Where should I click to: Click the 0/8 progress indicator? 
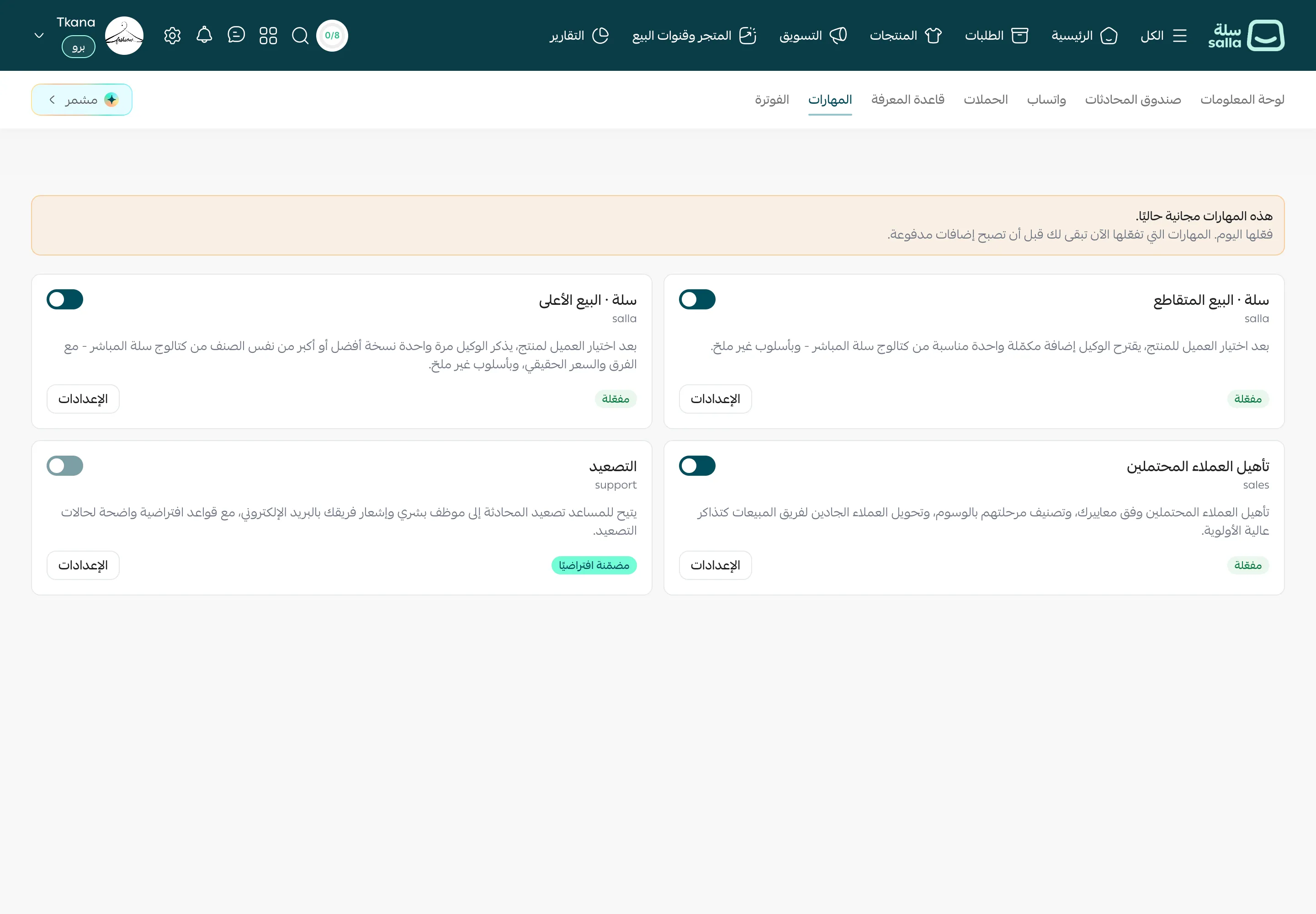click(332, 36)
